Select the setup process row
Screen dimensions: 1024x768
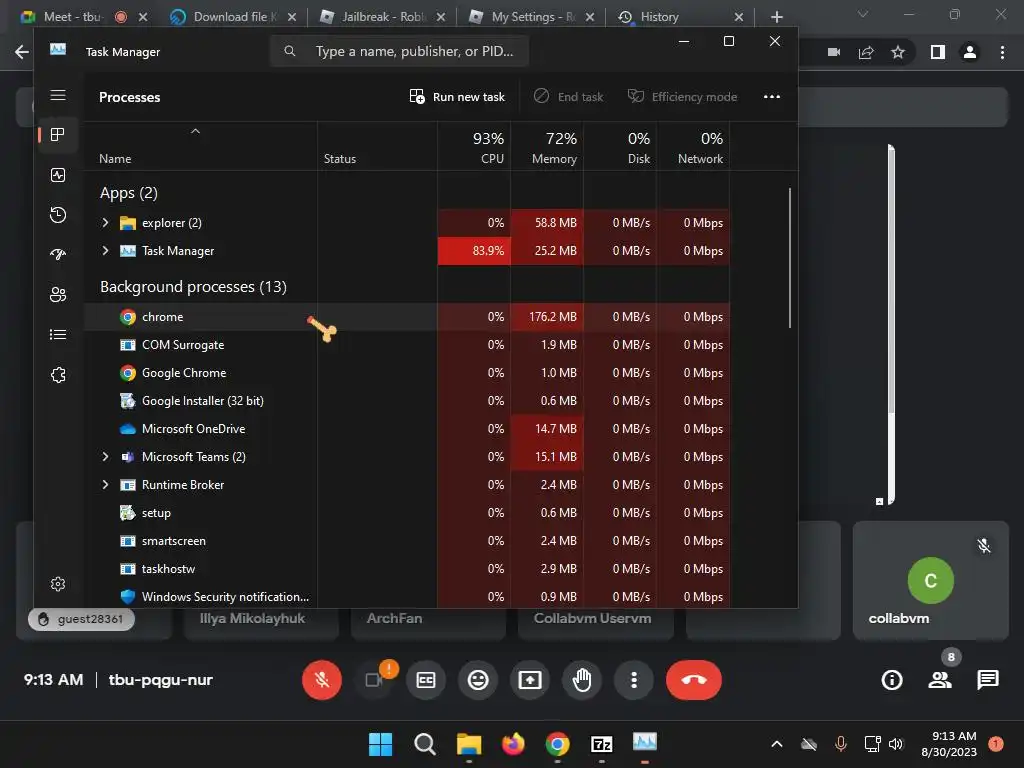tap(406, 513)
